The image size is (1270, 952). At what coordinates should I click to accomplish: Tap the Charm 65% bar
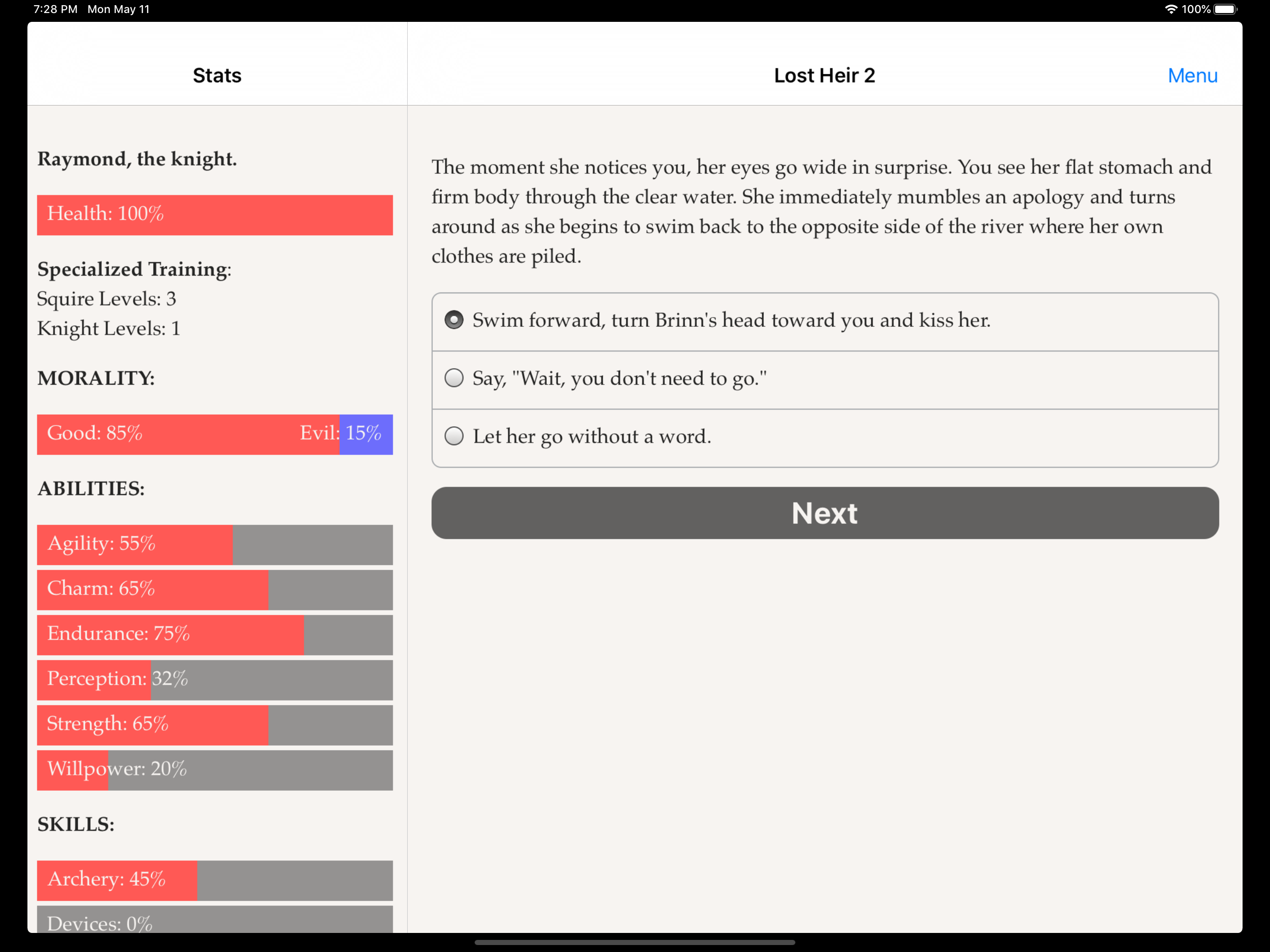point(215,590)
